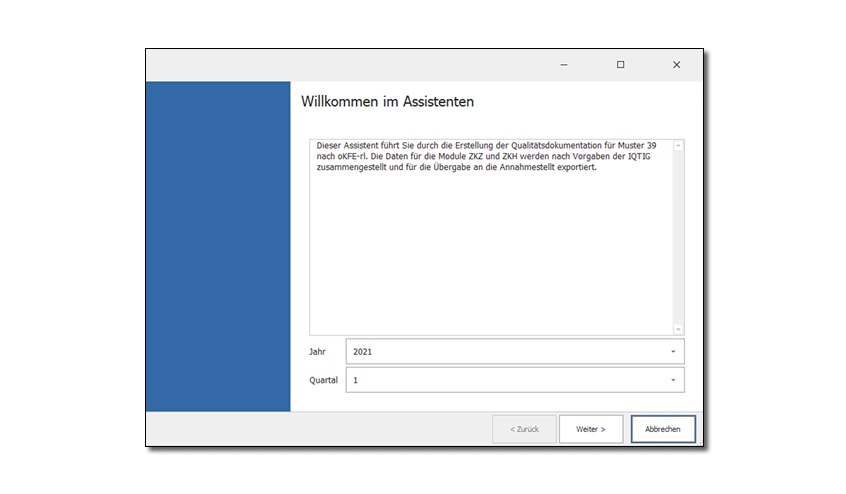Viewport: 846px width, 494px height.
Task: Expand the Quartal dropdown arrow
Action: coord(672,380)
